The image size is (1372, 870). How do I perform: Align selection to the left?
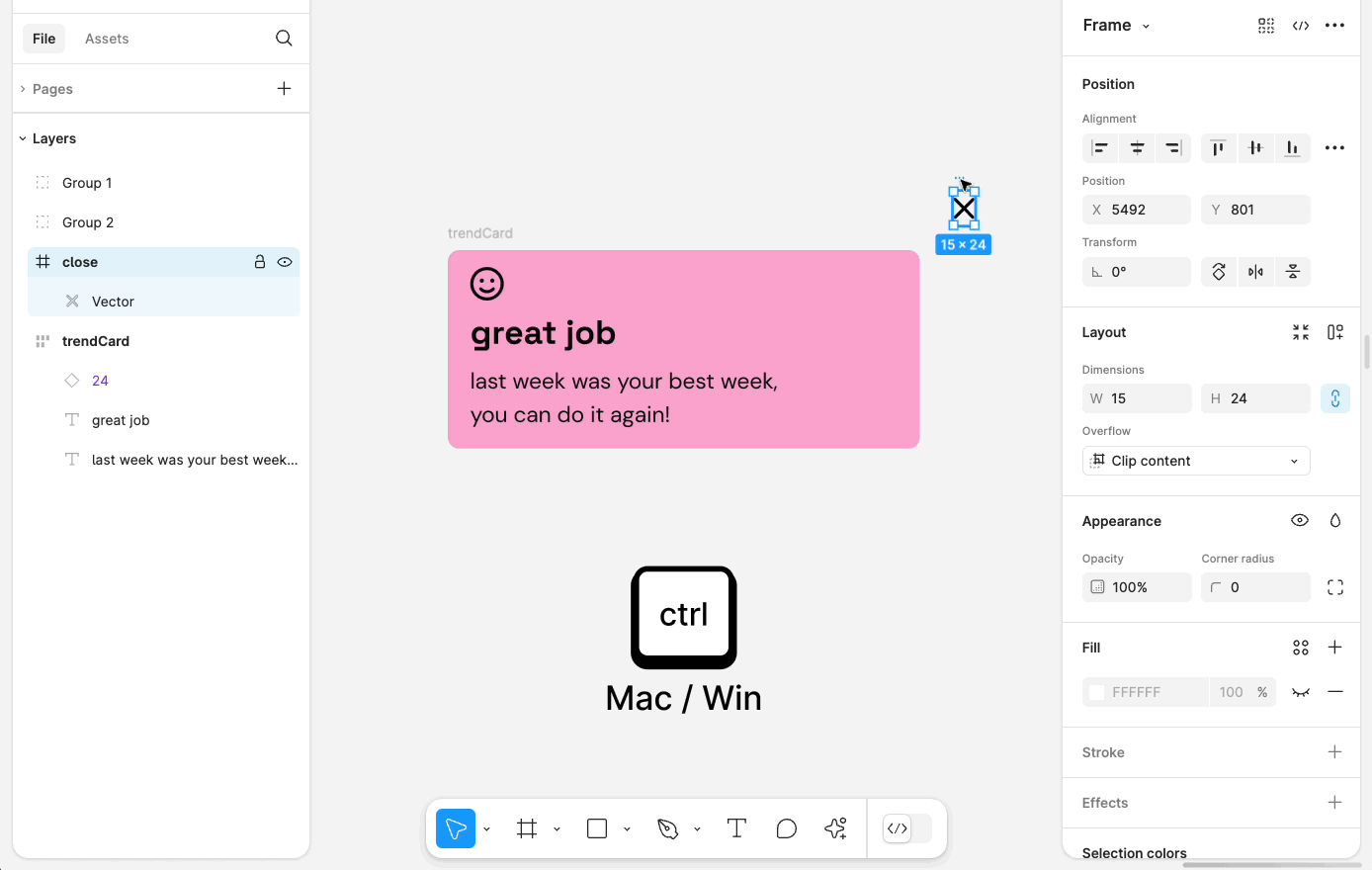point(1099,148)
